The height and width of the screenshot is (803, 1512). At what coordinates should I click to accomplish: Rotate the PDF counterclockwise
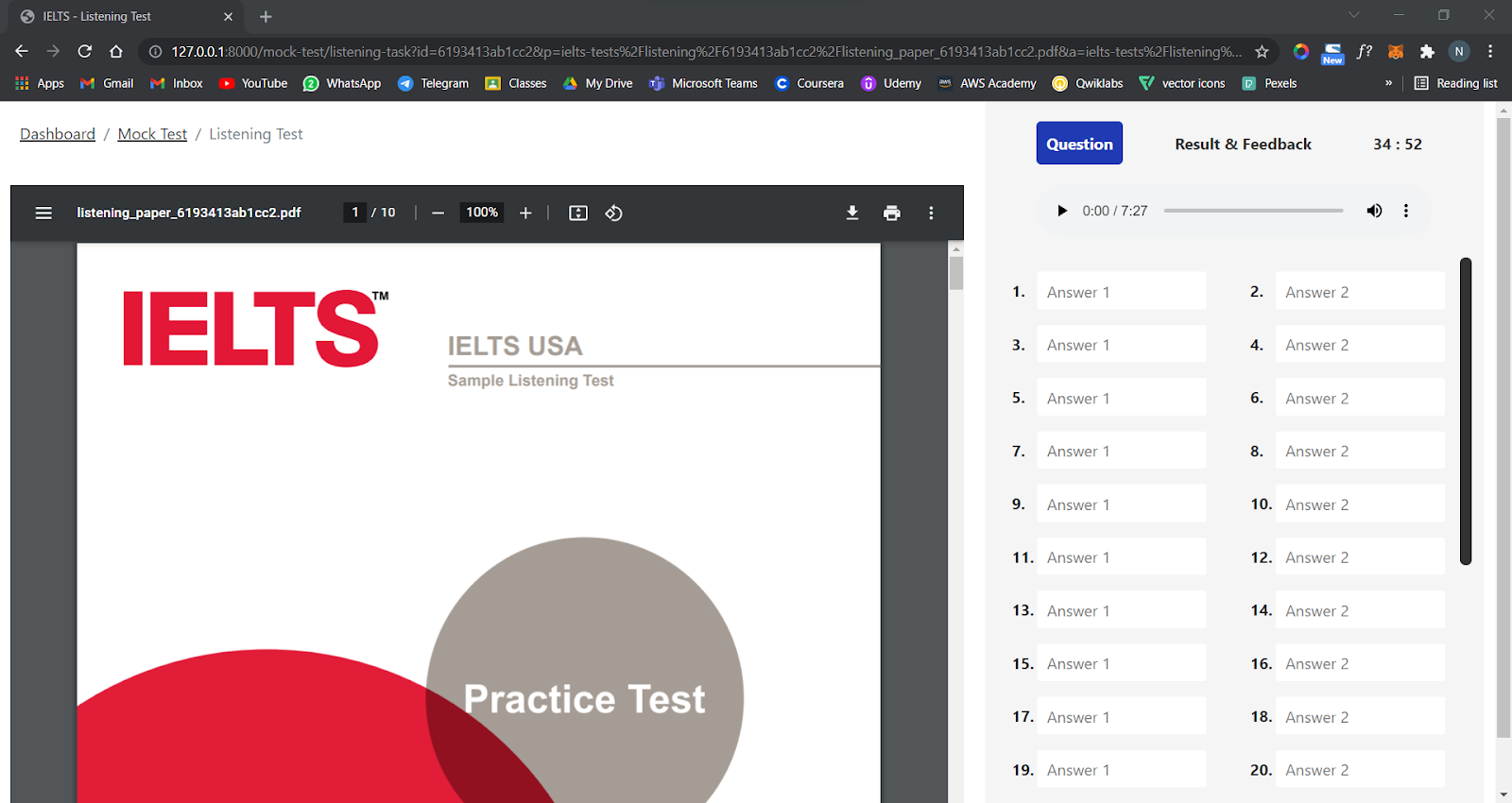click(614, 214)
